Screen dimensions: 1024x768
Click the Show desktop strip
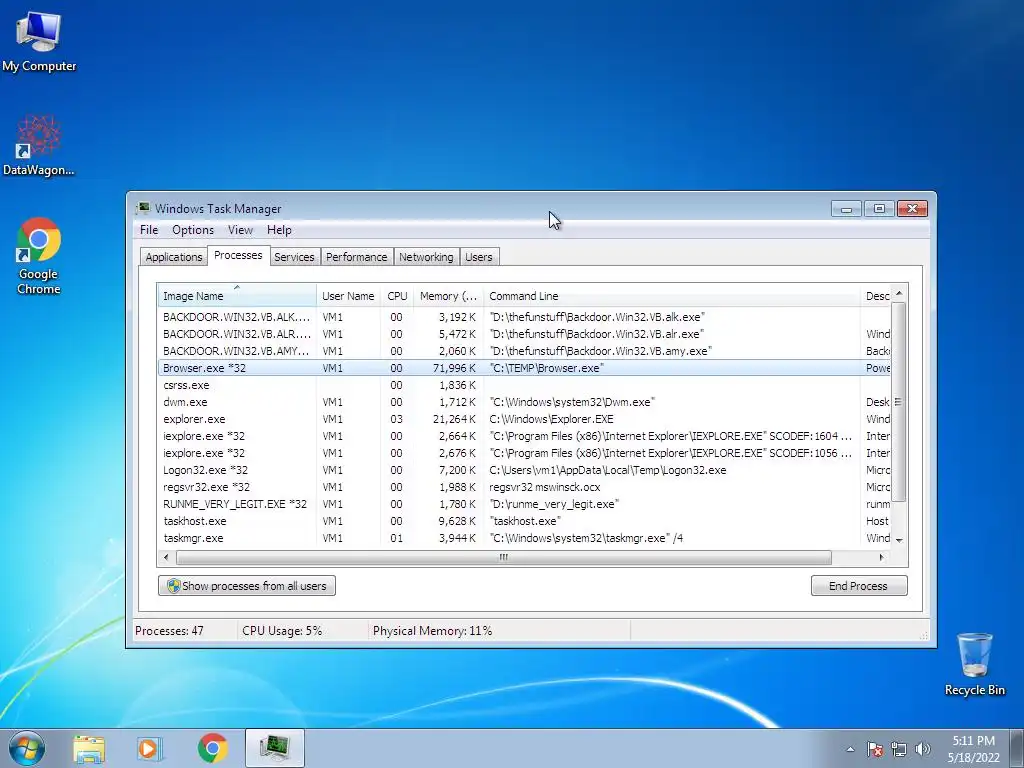pyautogui.click(x=1017, y=748)
